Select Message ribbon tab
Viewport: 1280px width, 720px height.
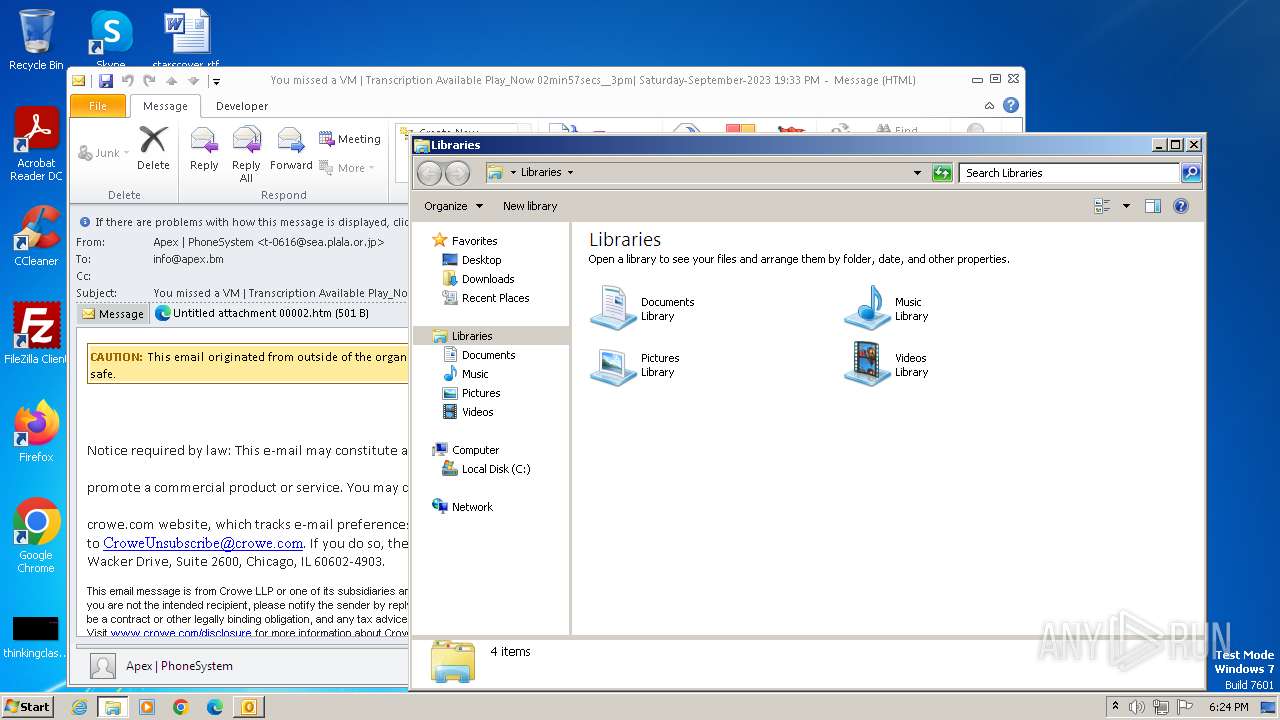tap(165, 105)
